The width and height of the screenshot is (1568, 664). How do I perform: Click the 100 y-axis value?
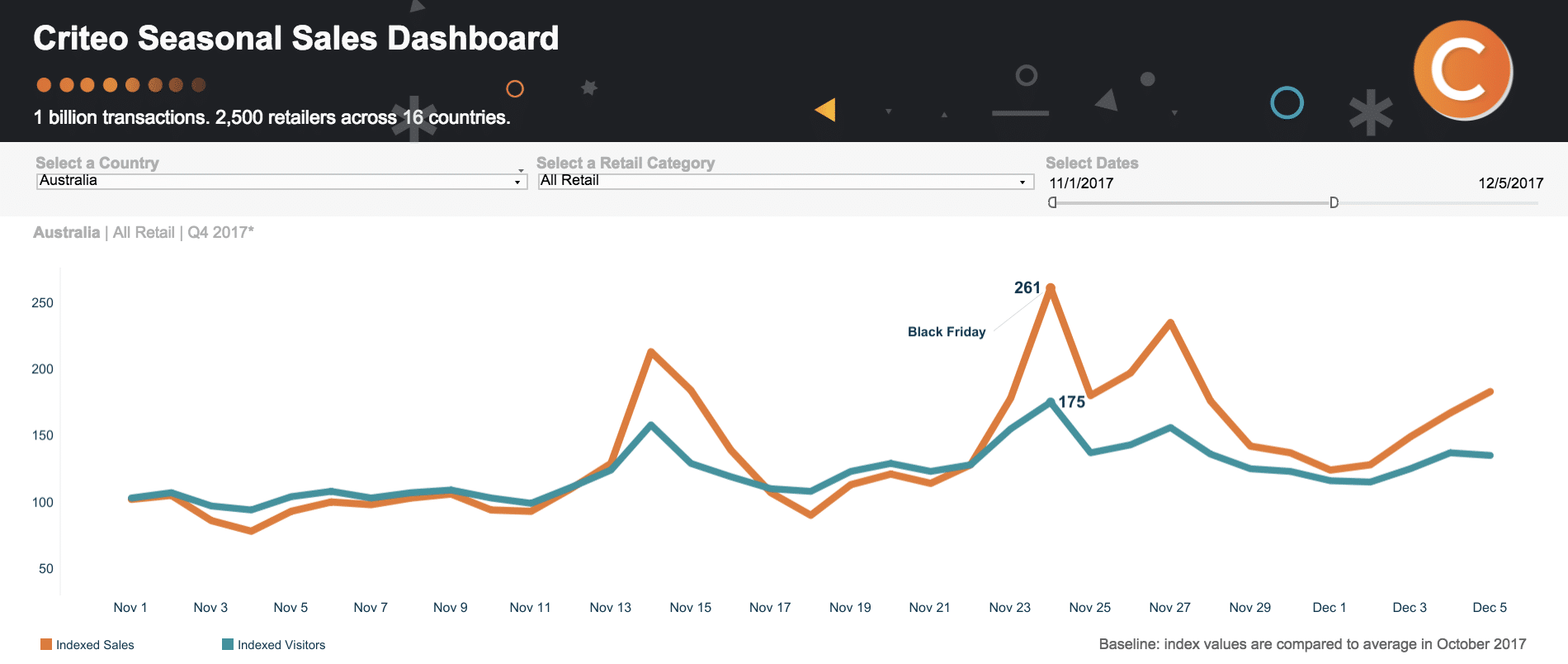pos(42,502)
